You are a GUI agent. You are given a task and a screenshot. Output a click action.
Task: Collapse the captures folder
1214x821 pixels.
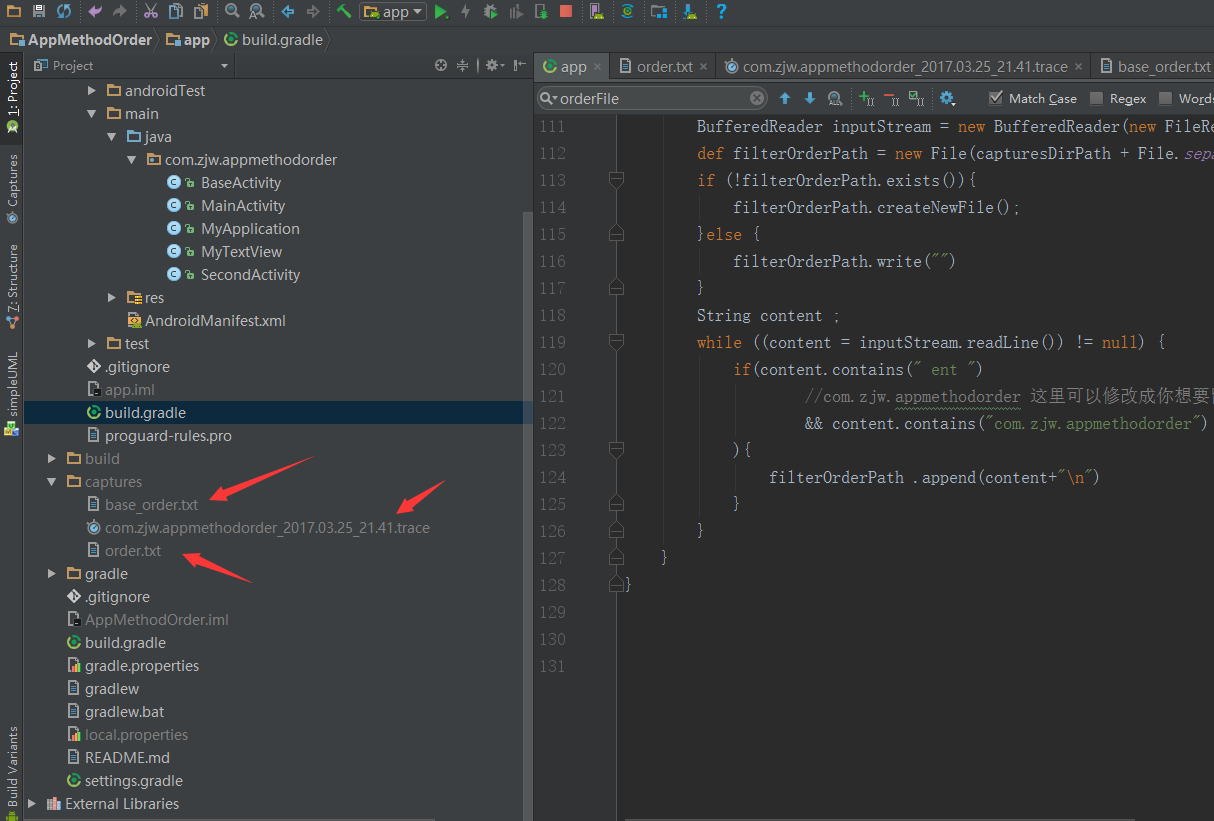click(53, 482)
